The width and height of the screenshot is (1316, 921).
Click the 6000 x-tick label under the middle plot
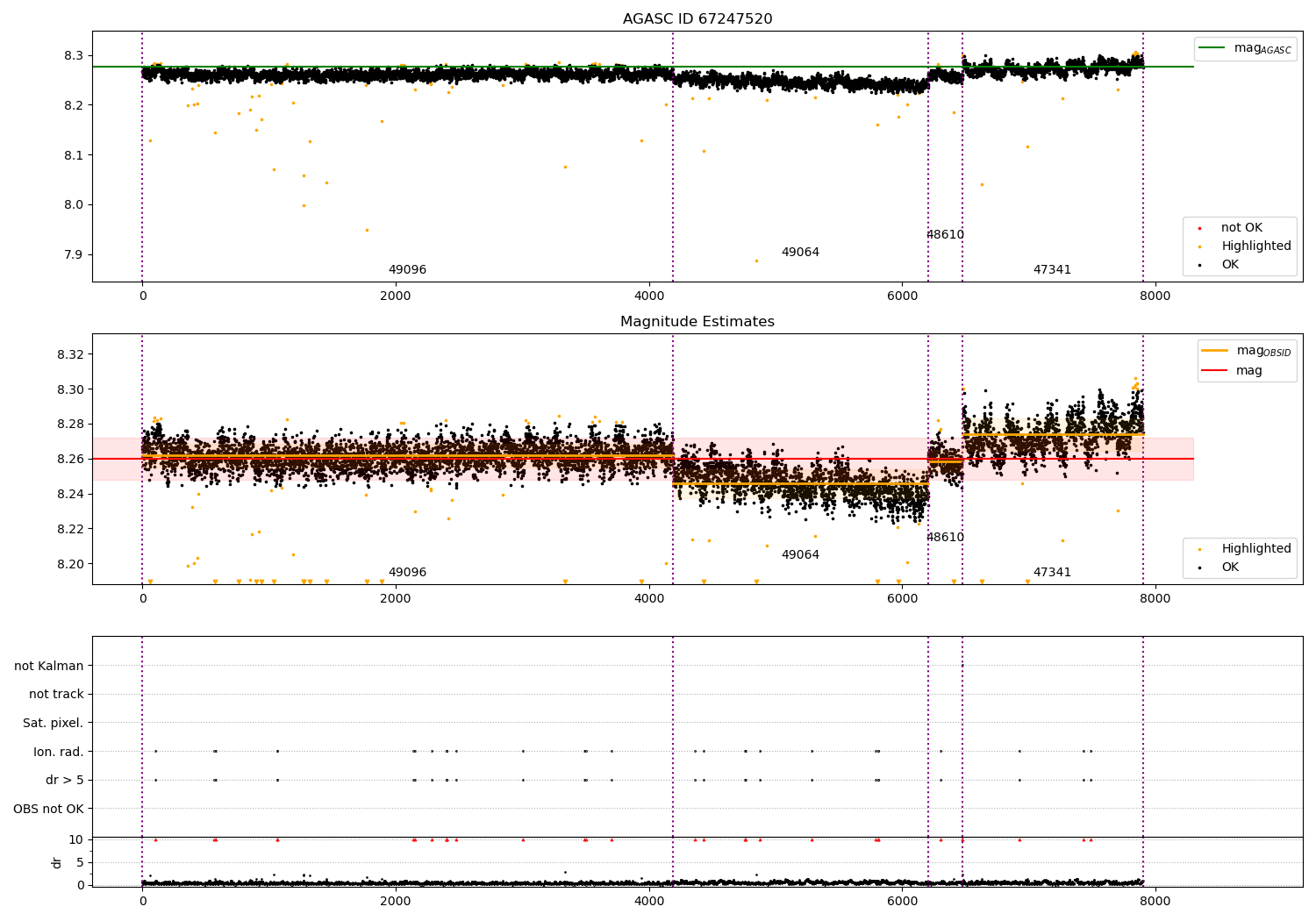pos(902,598)
